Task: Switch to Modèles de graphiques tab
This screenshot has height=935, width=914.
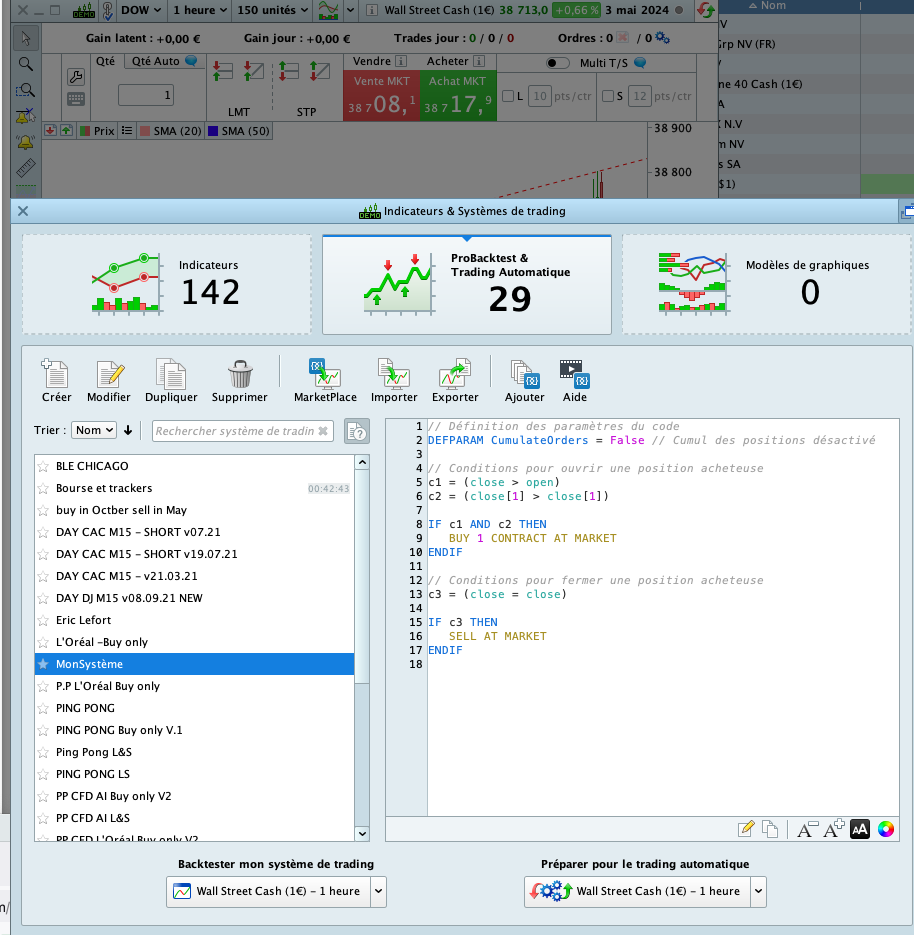Action: [766, 285]
